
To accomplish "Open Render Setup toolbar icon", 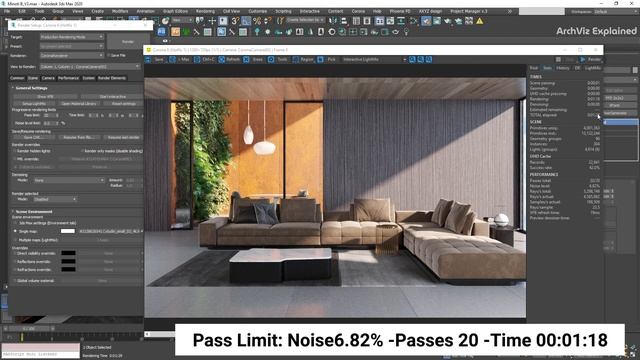I will [x=426, y=21].
